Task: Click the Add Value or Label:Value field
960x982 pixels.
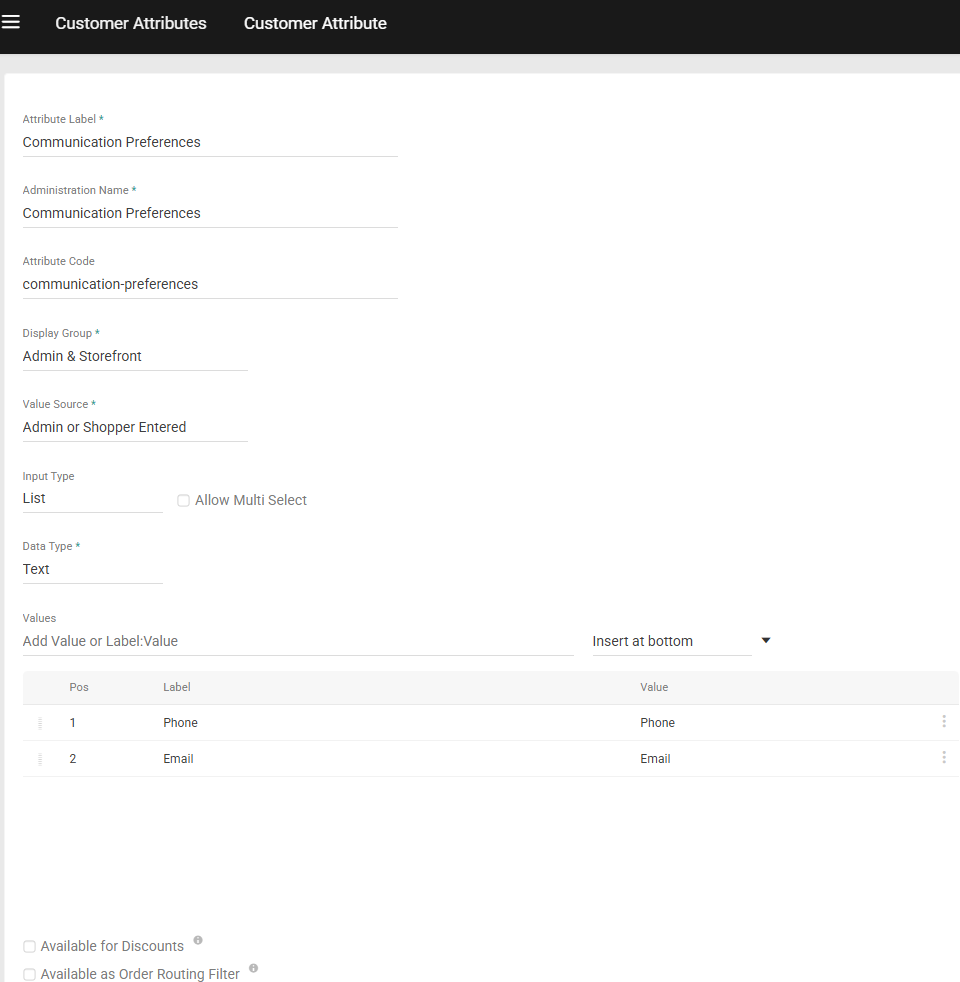Action: [x=297, y=641]
